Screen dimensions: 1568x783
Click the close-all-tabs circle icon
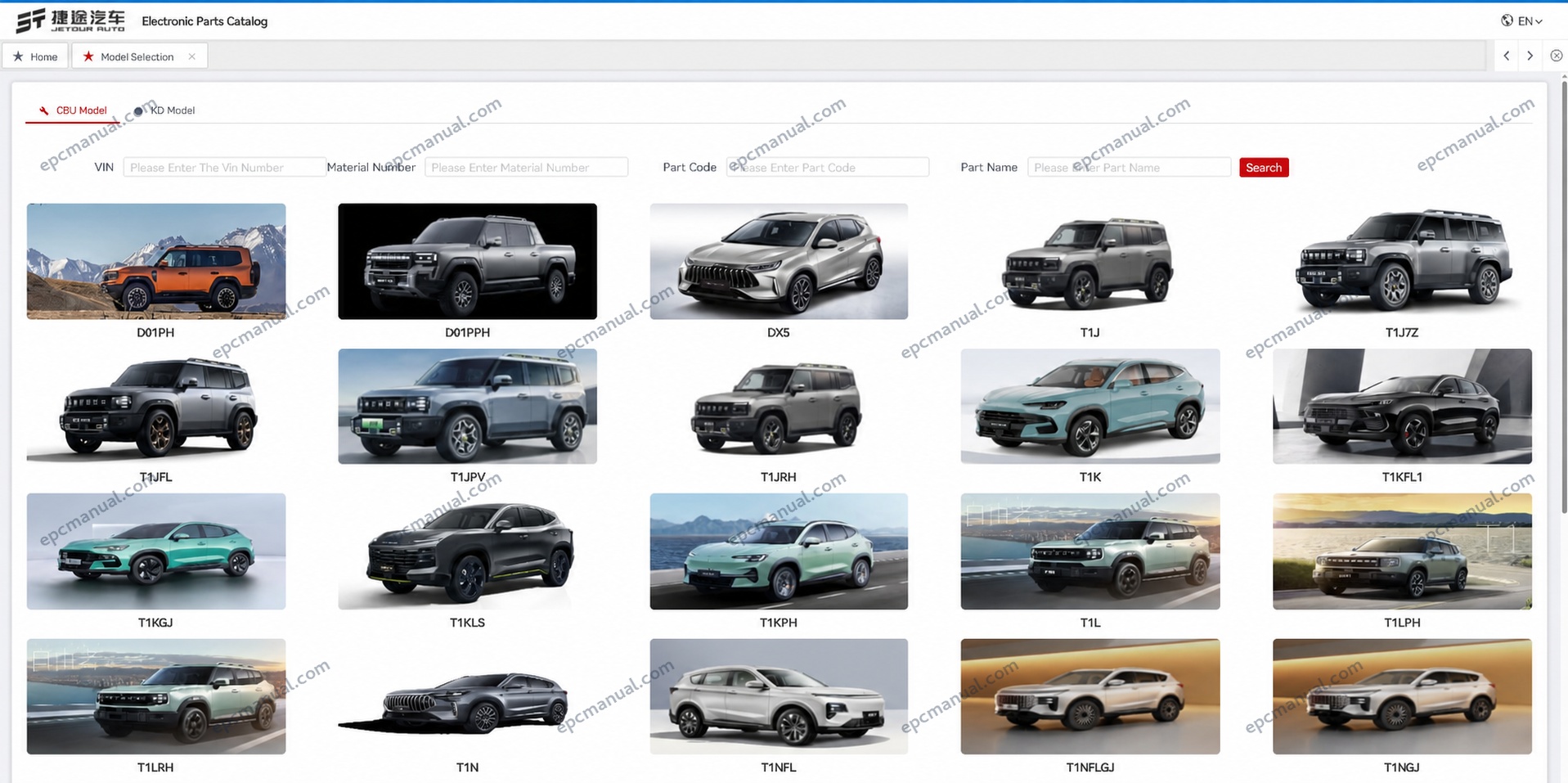coord(1557,56)
